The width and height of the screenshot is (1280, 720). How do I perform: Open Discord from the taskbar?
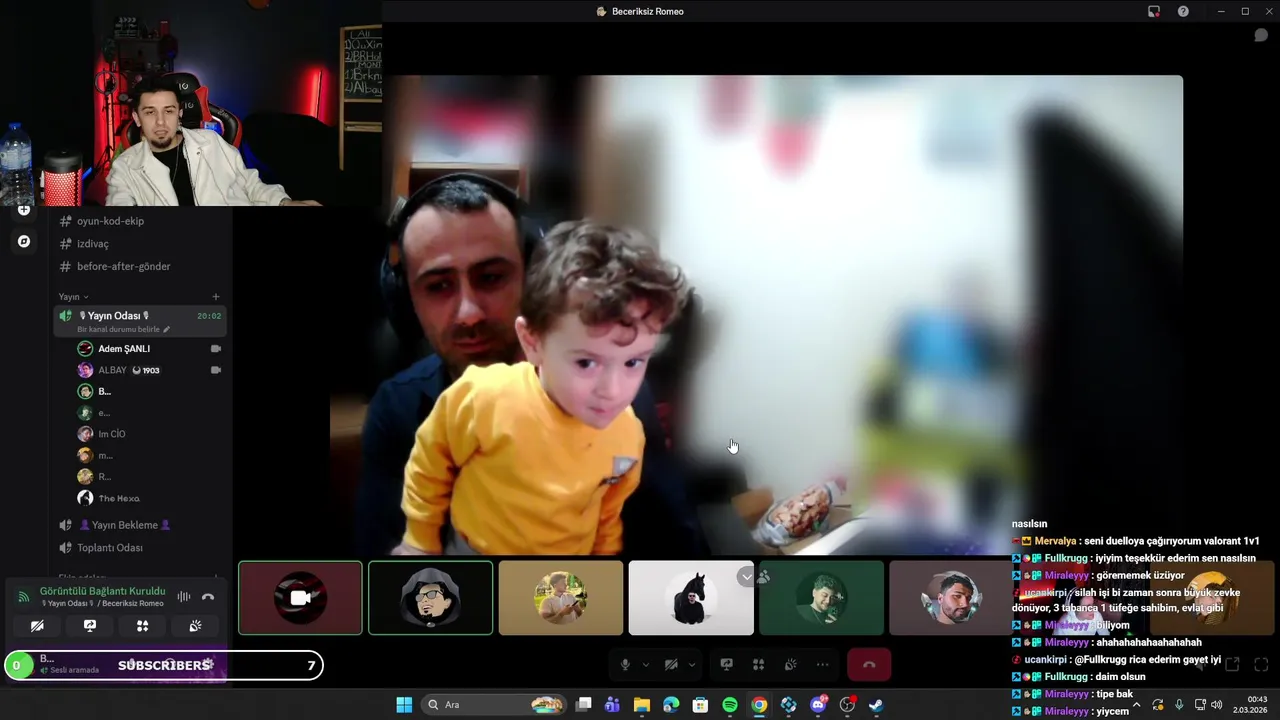(819, 705)
